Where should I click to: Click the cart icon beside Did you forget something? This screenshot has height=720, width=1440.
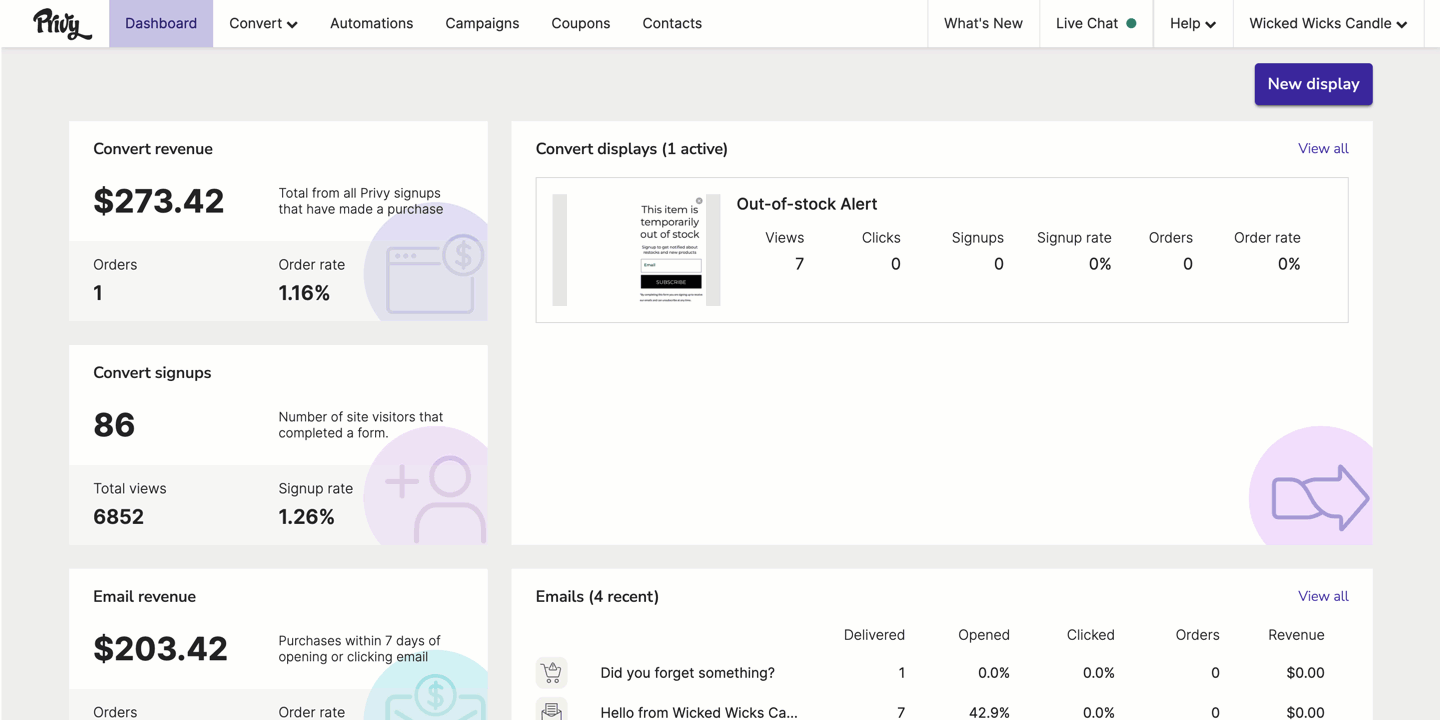[x=551, y=673]
